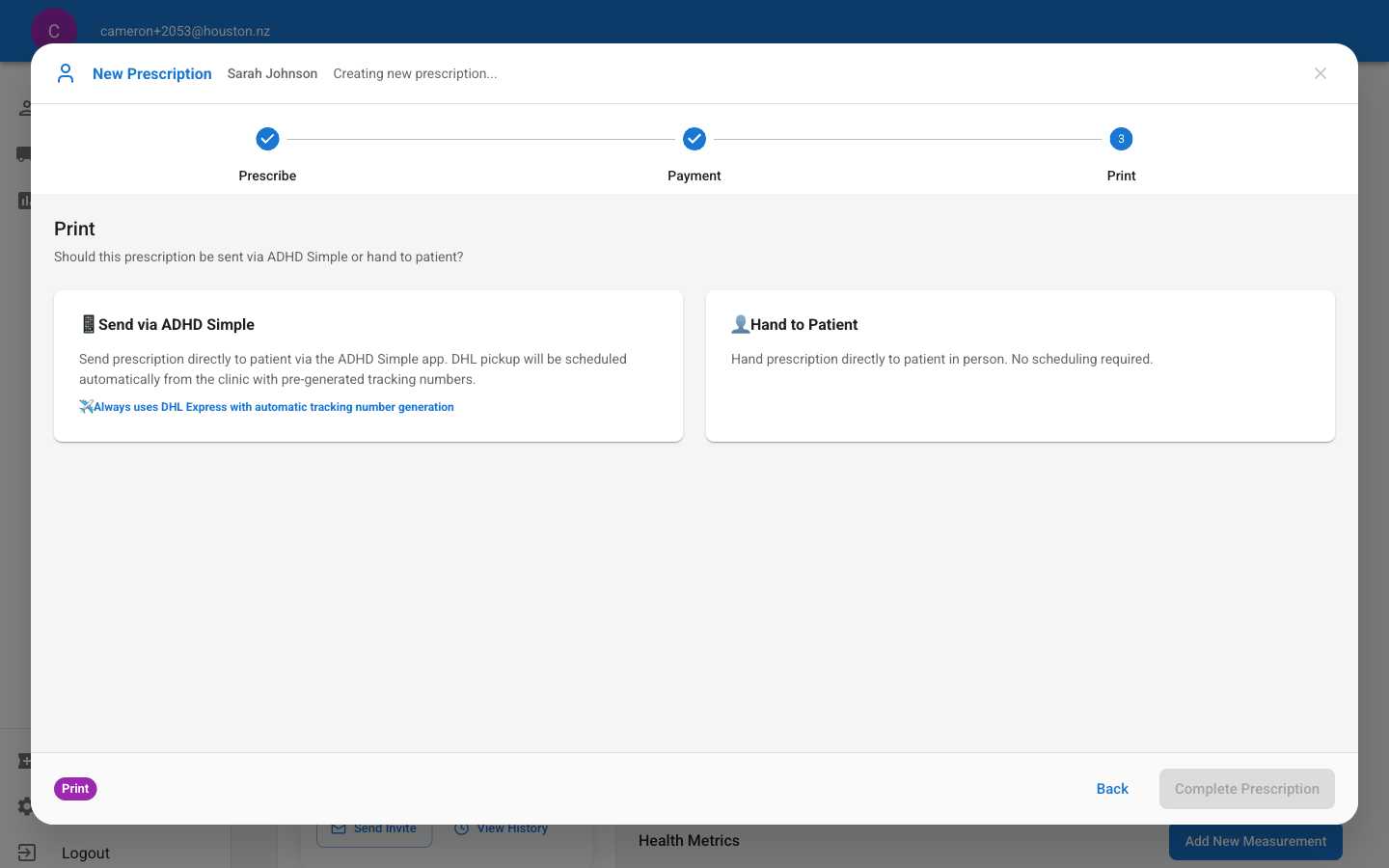Click the Payment step label
This screenshot has width=1389, height=868.
pos(694,176)
